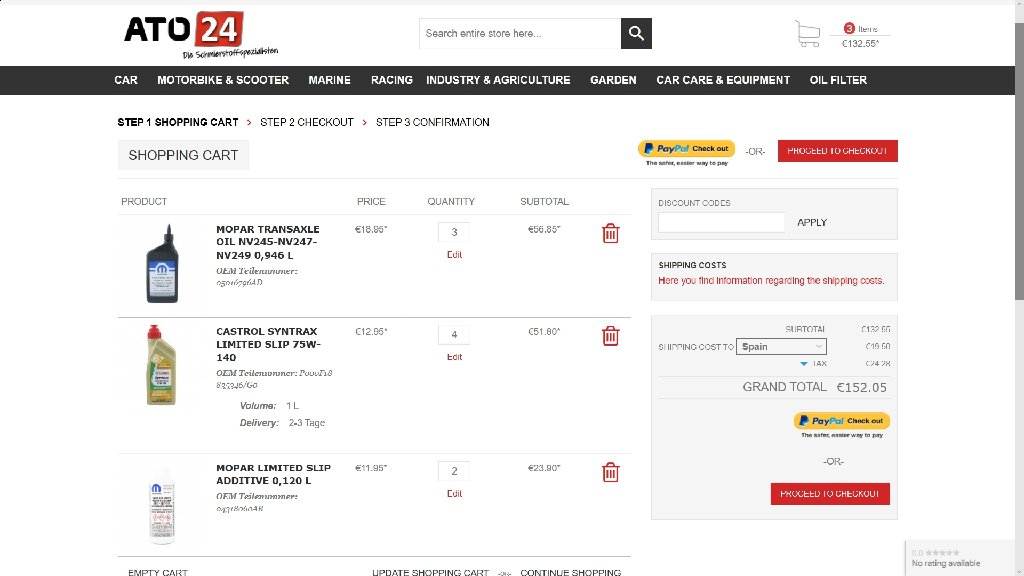Open the Marine menu
This screenshot has width=1024, height=576.
click(329, 80)
